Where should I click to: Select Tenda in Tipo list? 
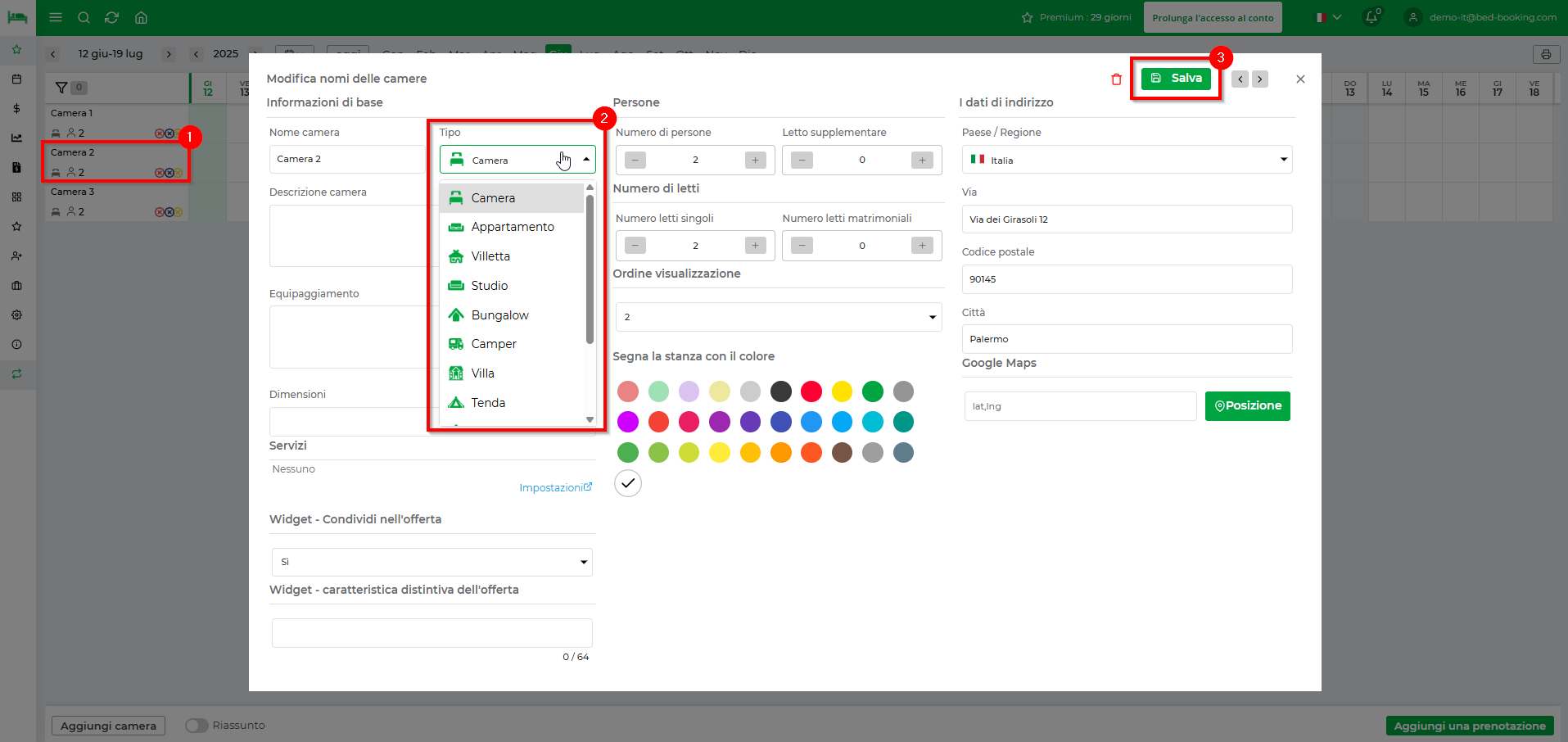click(x=512, y=403)
